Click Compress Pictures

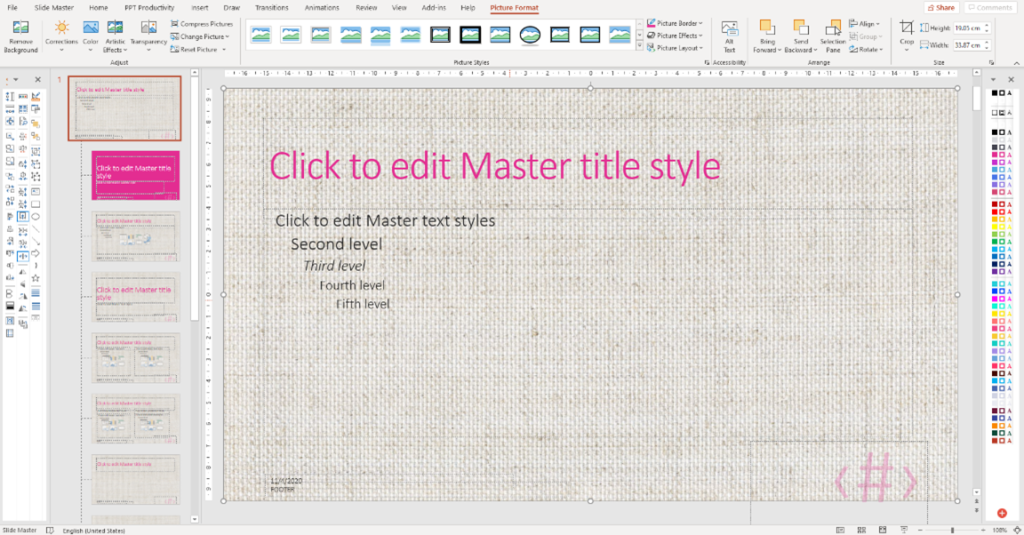pos(202,24)
